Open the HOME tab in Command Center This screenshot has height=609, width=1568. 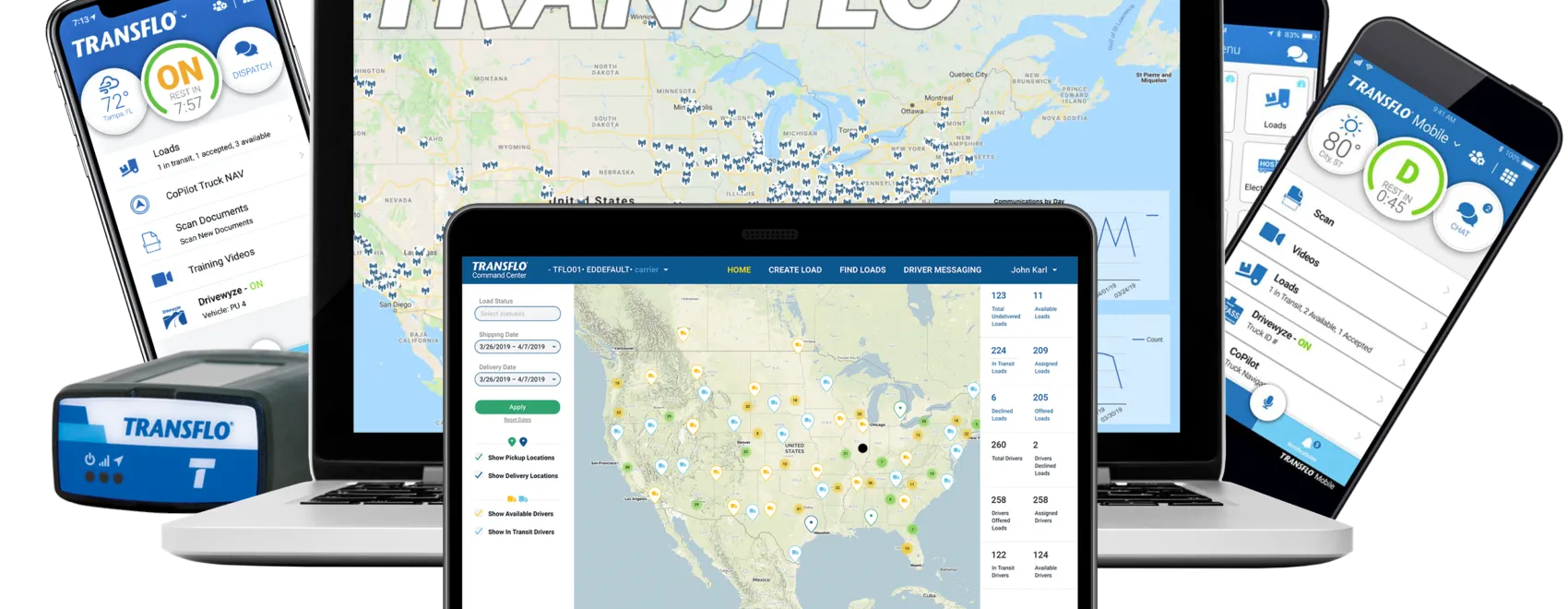click(x=739, y=270)
